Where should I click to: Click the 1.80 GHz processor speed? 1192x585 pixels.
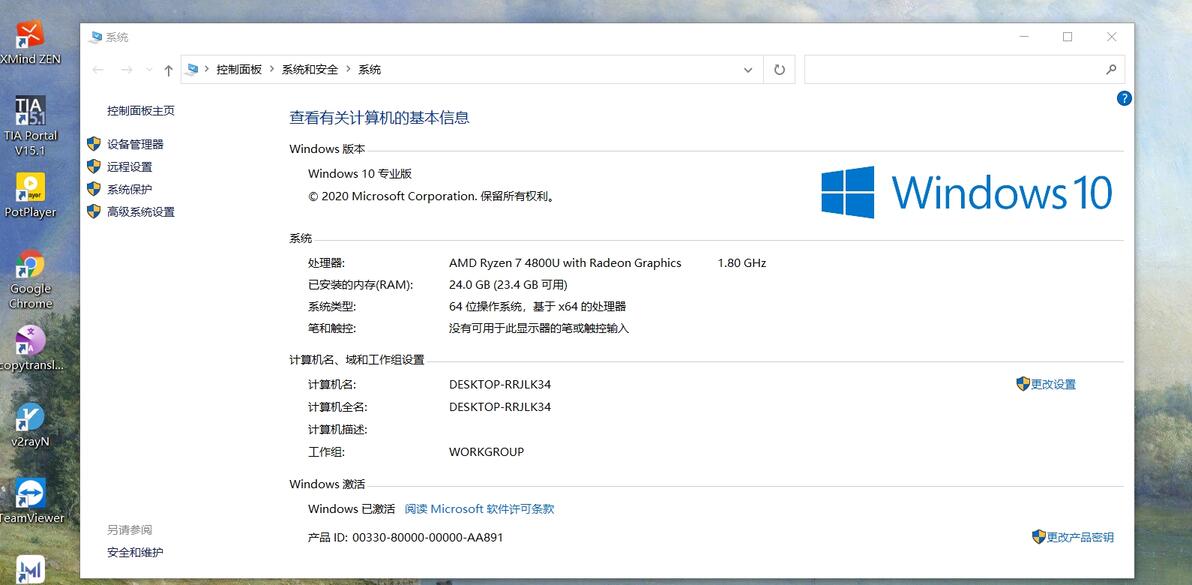742,263
